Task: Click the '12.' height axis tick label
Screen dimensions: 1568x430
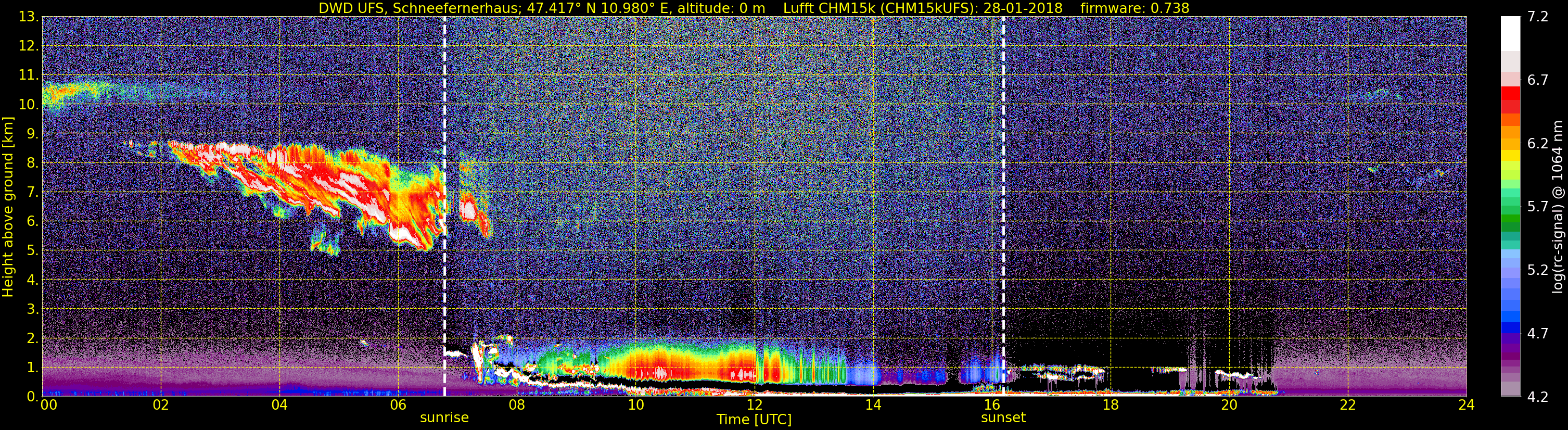Action: click(28, 46)
